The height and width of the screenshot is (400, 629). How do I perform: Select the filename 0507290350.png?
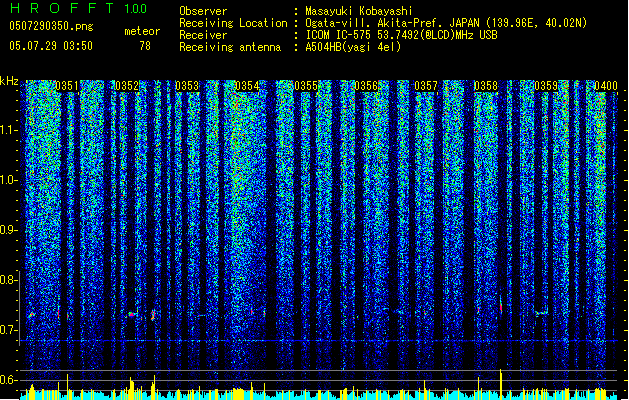coord(51,26)
